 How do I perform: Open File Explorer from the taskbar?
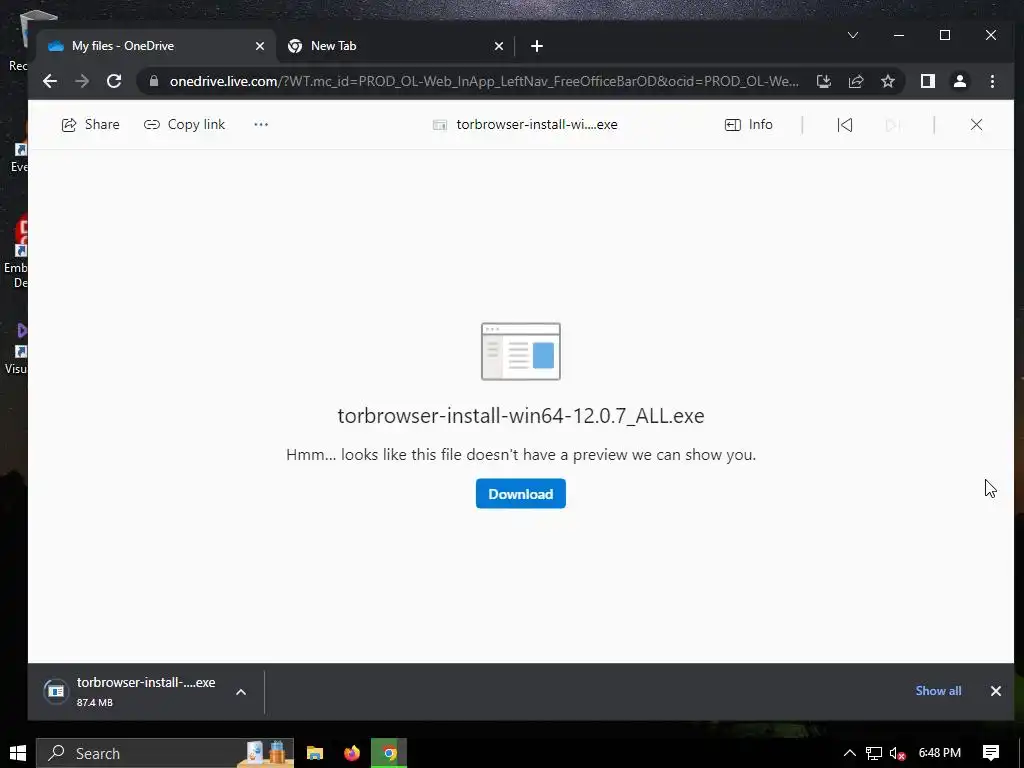click(x=315, y=754)
